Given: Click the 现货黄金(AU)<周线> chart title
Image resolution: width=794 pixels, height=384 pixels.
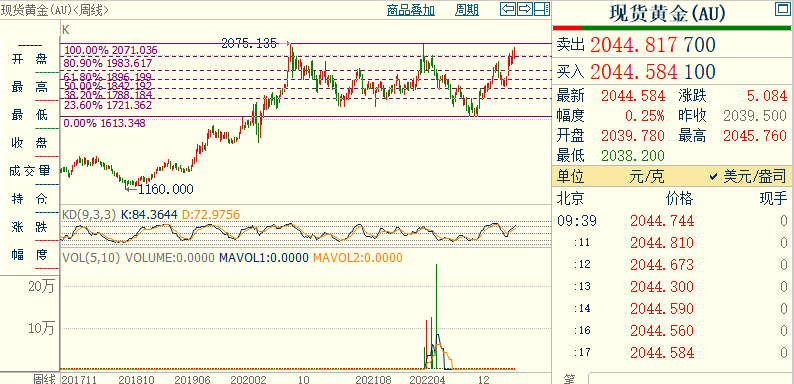Looking at the screenshot, I should [54, 9].
